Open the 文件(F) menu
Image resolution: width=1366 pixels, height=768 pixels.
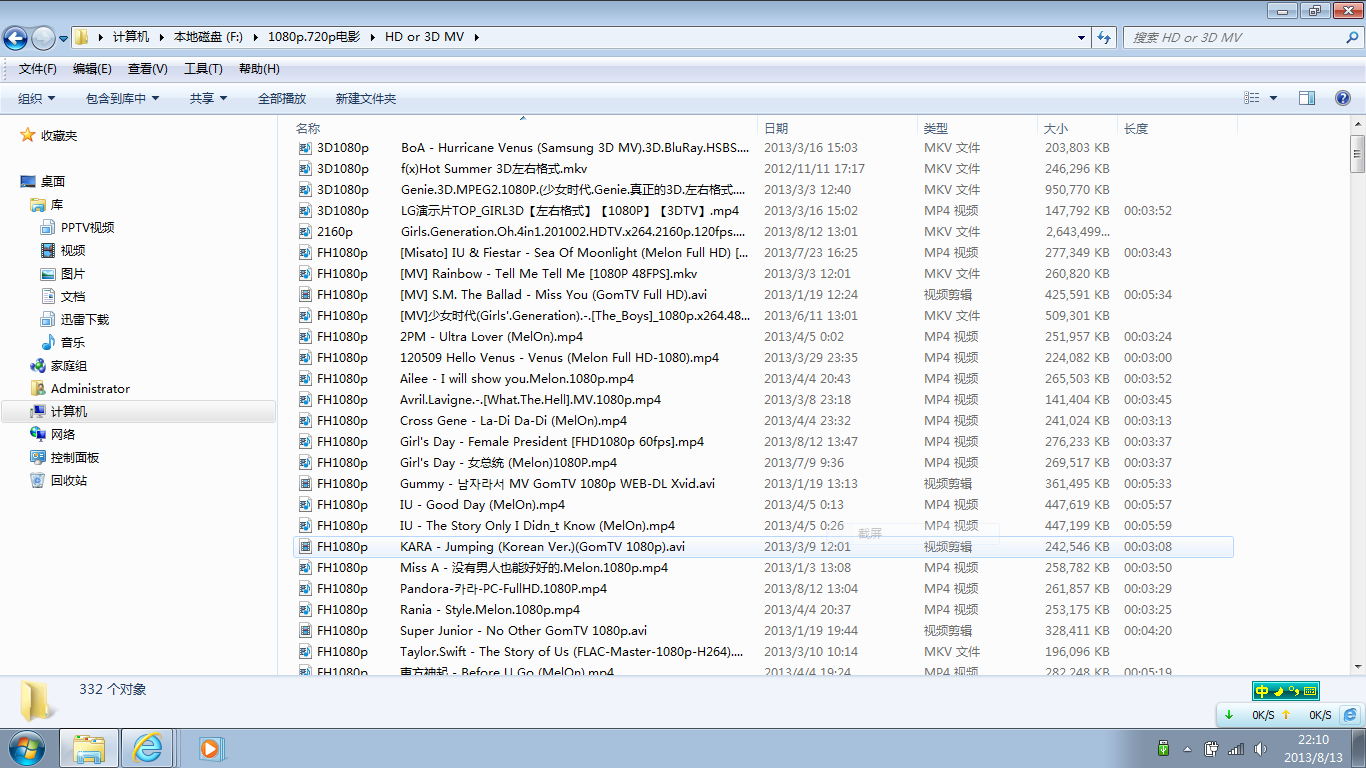(x=38, y=69)
